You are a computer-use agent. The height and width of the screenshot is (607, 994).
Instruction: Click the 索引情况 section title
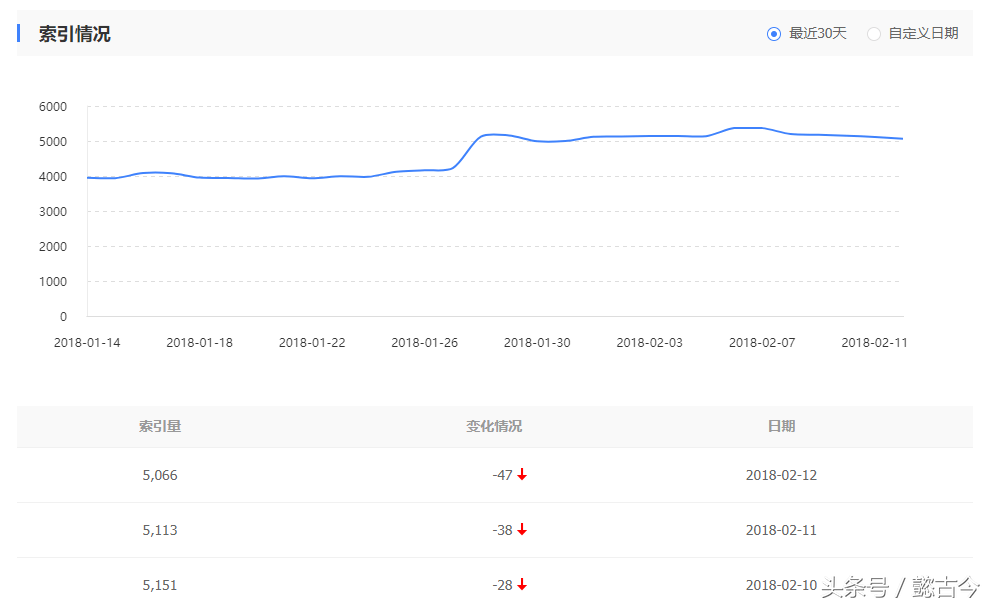click(x=74, y=34)
